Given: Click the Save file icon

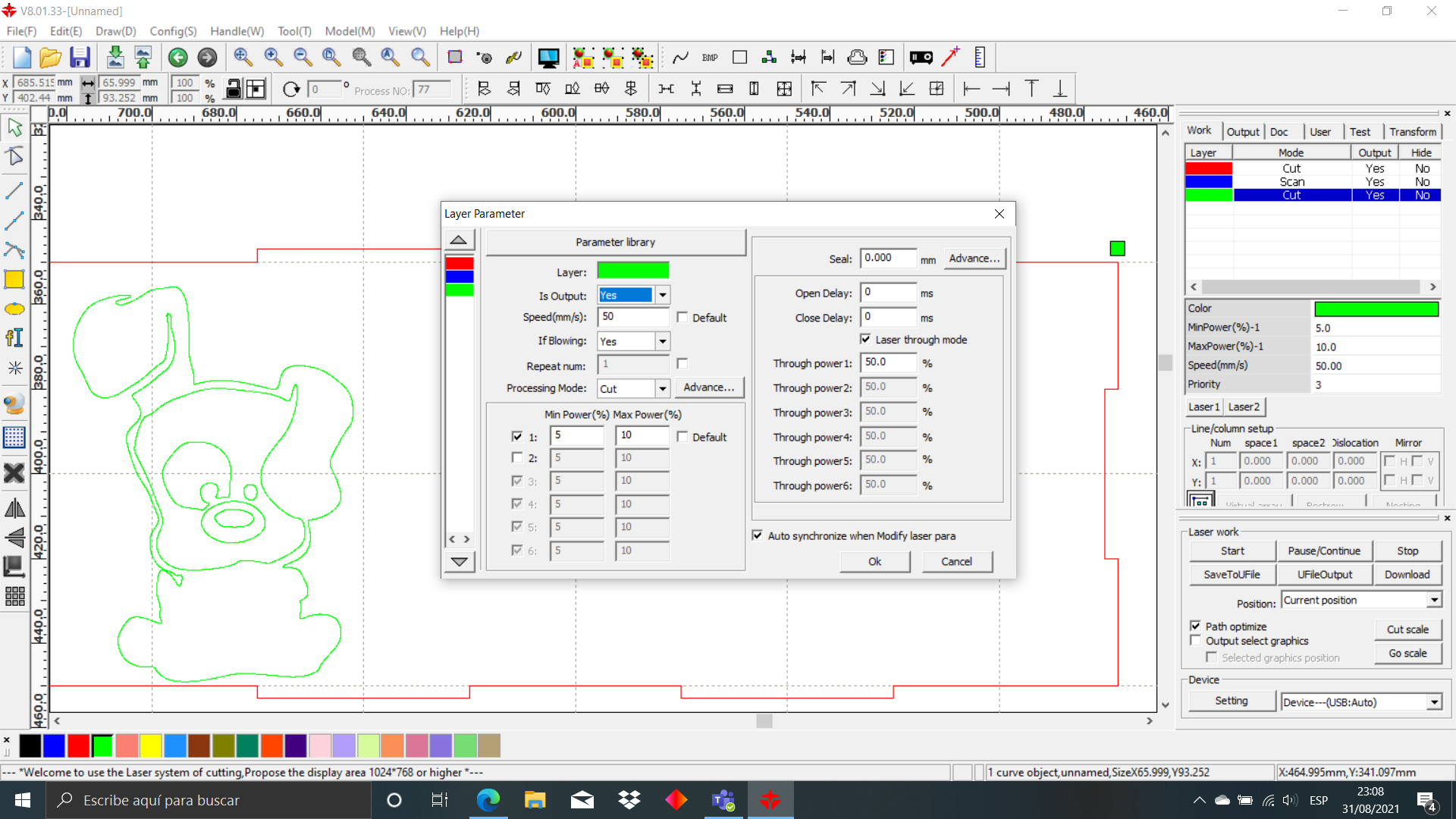Looking at the screenshot, I should (80, 58).
